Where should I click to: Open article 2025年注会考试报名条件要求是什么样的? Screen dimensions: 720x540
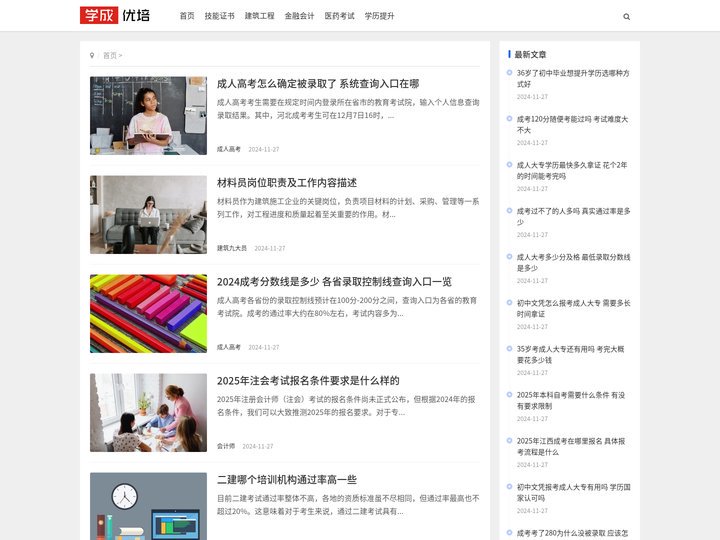click(x=308, y=381)
